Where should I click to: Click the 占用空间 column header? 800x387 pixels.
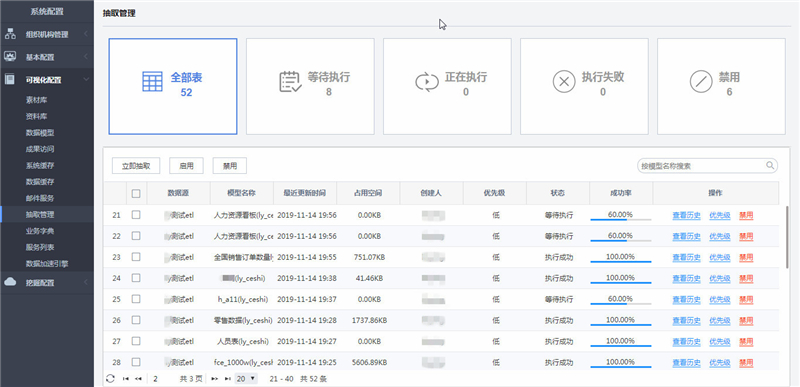[368, 193]
